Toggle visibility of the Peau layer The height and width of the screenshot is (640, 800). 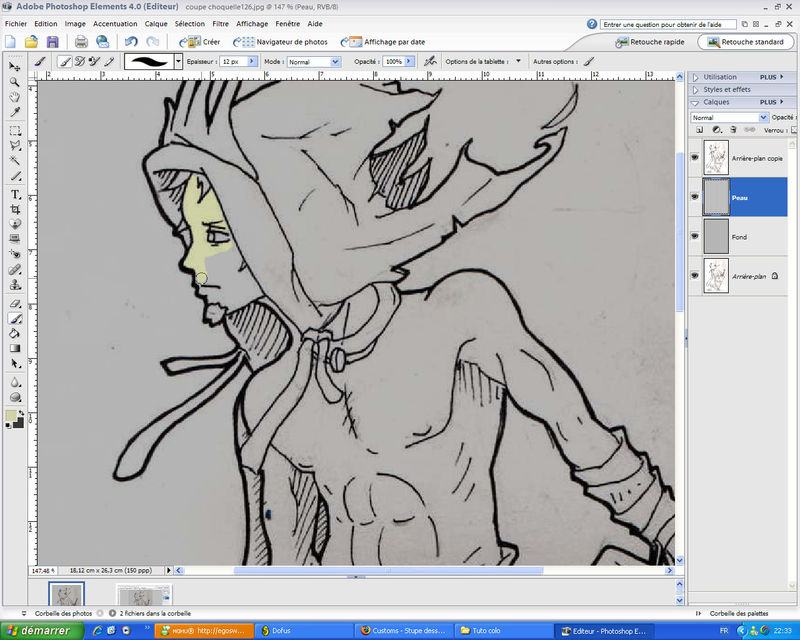694,197
